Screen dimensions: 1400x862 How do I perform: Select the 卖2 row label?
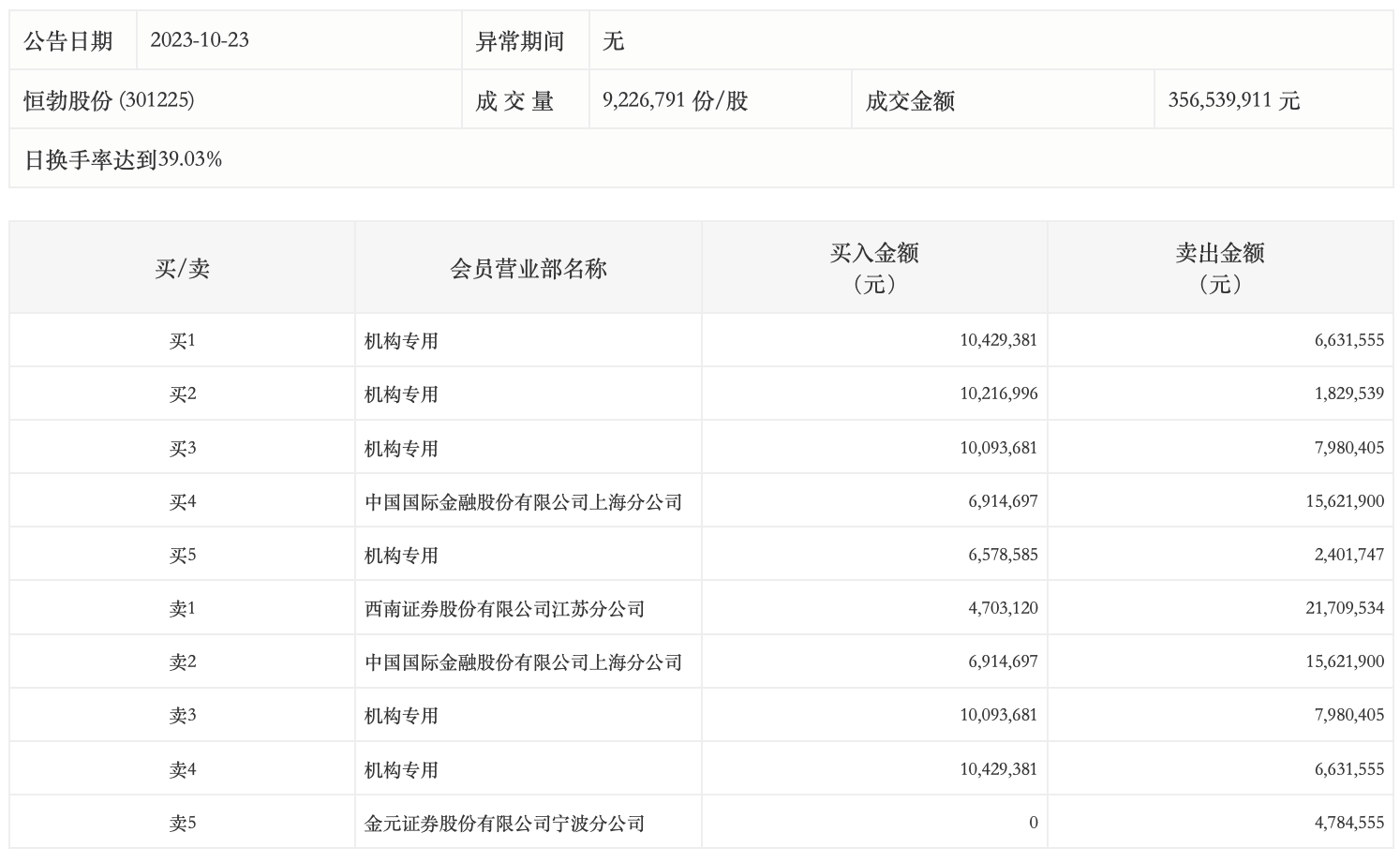pos(183,662)
